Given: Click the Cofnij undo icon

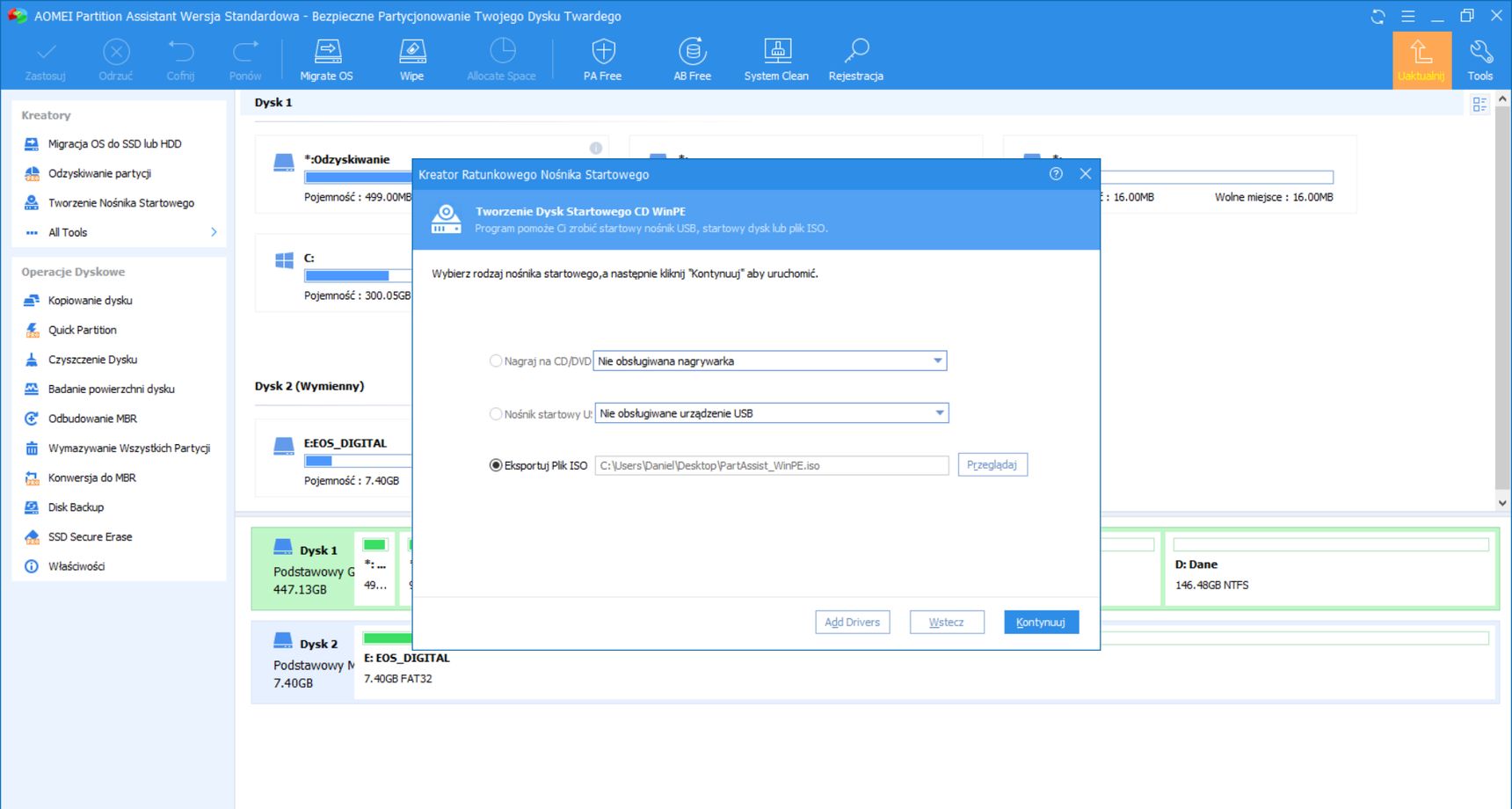Looking at the screenshot, I should coord(181,60).
